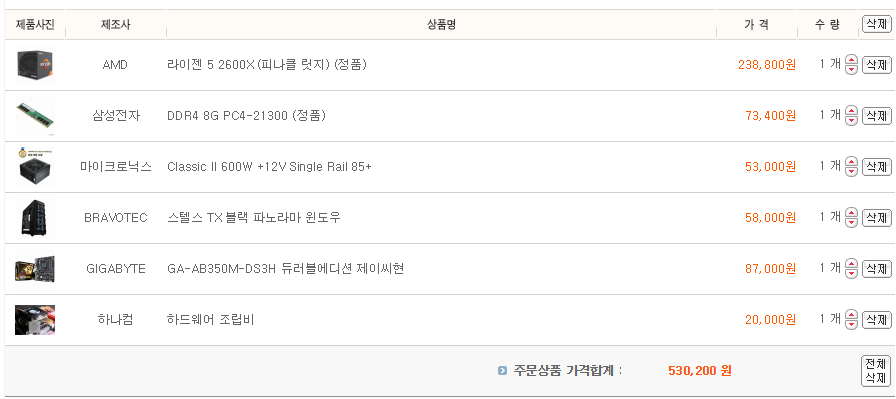
Task: Open the 스텔스 TX 블랙 파노라마 윈도우 product name
Action: point(254,217)
